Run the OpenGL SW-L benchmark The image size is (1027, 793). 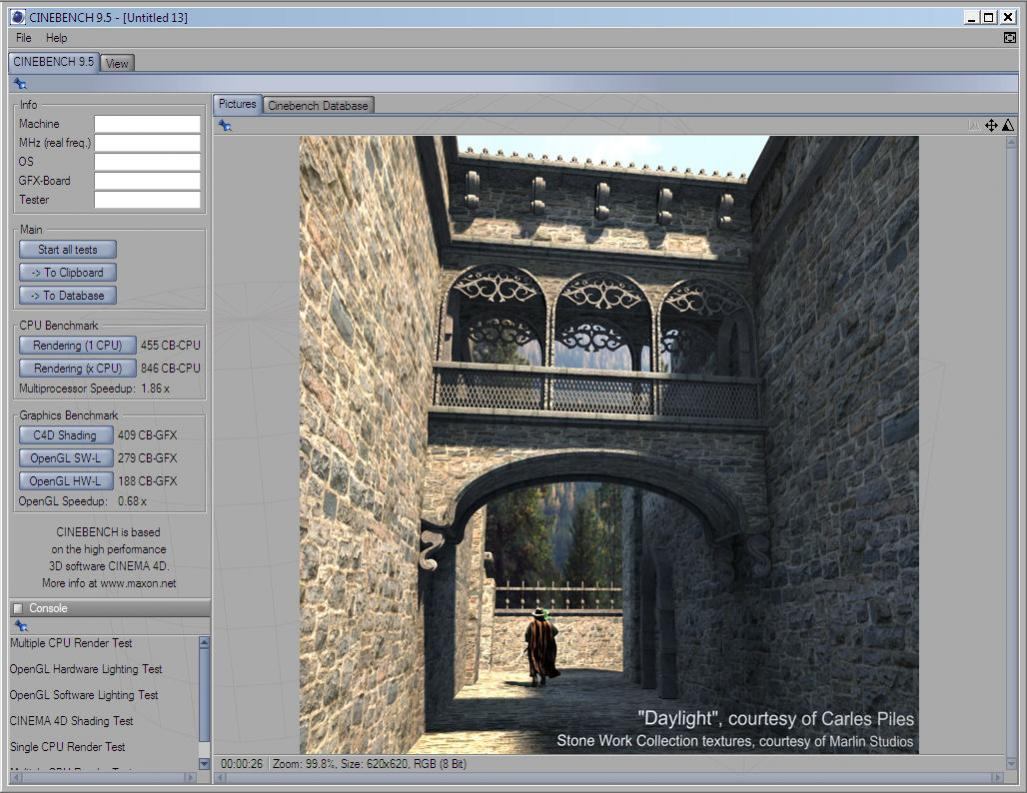[x=66, y=458]
